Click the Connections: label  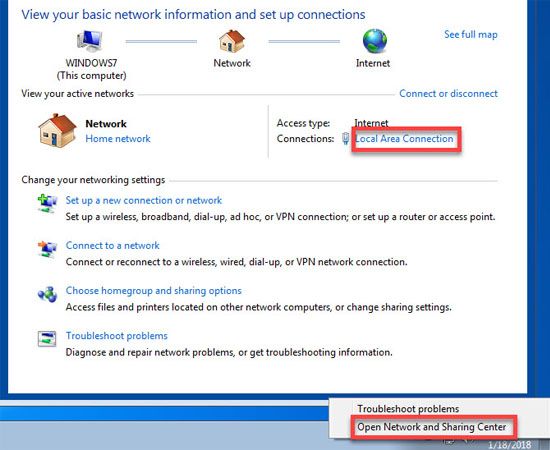click(305, 139)
